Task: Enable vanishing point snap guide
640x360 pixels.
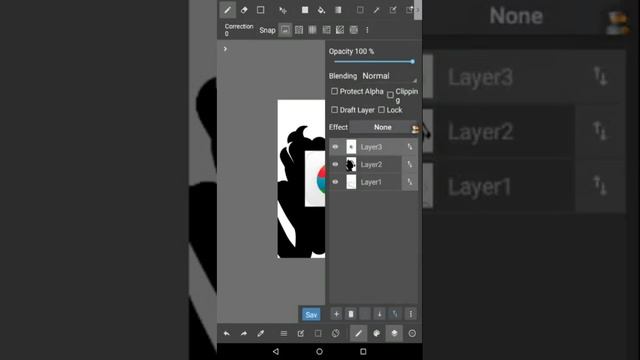Action: pos(326,30)
